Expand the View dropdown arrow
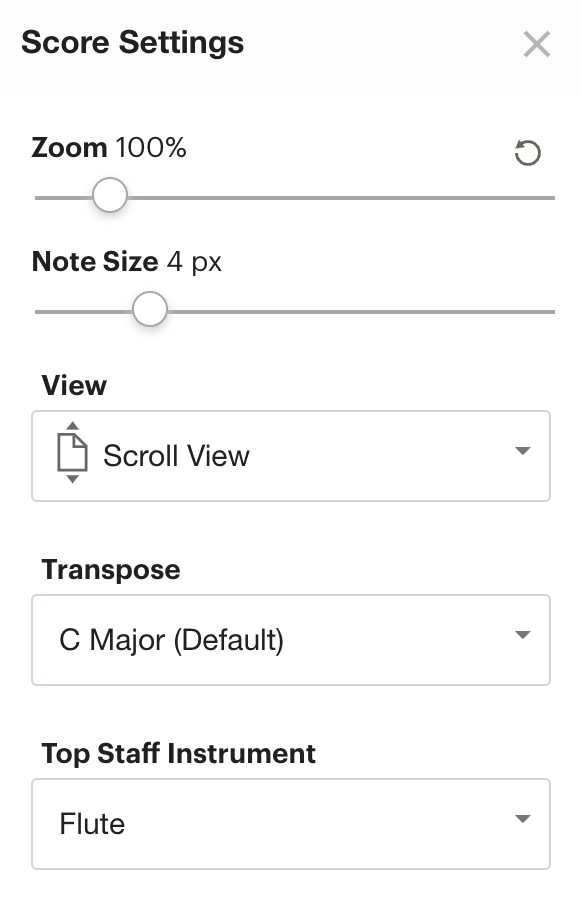 [x=523, y=451]
